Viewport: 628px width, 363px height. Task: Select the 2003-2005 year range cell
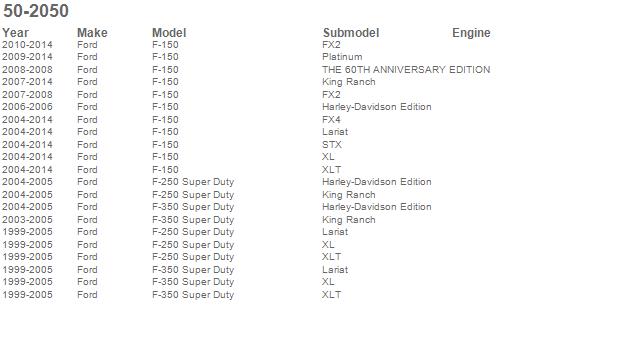27,220
